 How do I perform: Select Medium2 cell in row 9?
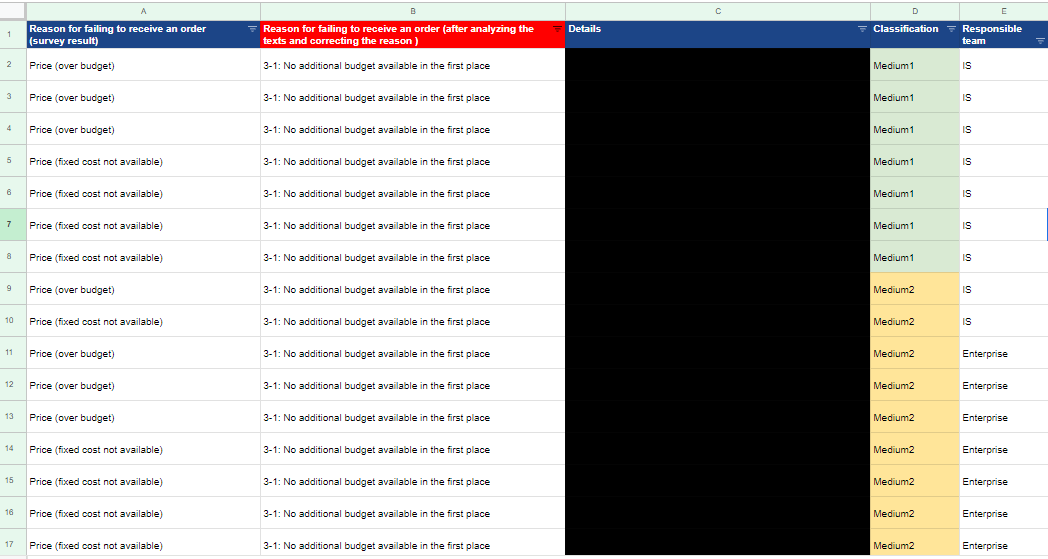pos(915,290)
